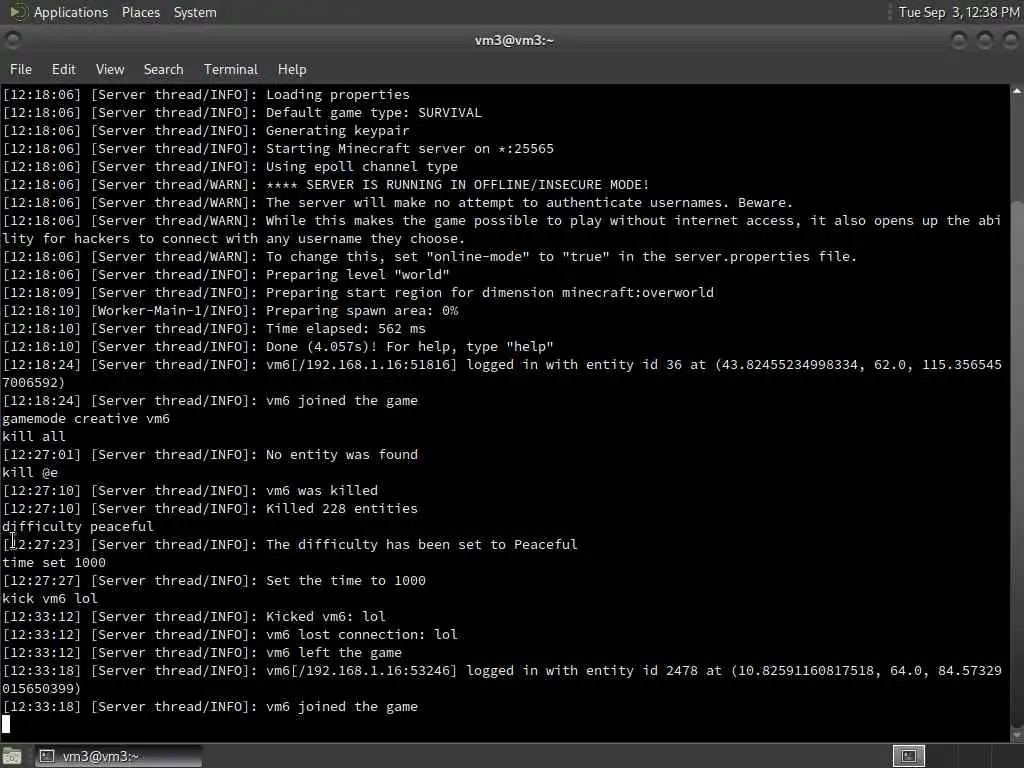Image resolution: width=1024 pixels, height=768 pixels.
Task: Maximize the vm3@vm3 terminal window
Action: coord(984,40)
